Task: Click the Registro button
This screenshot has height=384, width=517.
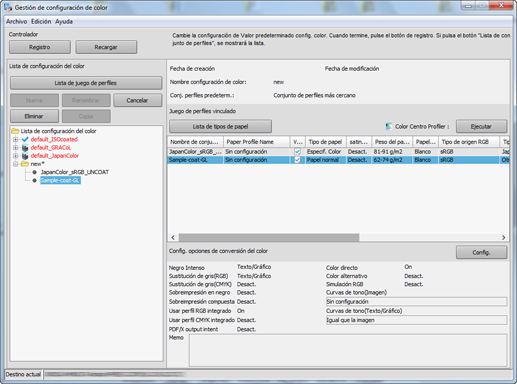Action: tap(40, 47)
